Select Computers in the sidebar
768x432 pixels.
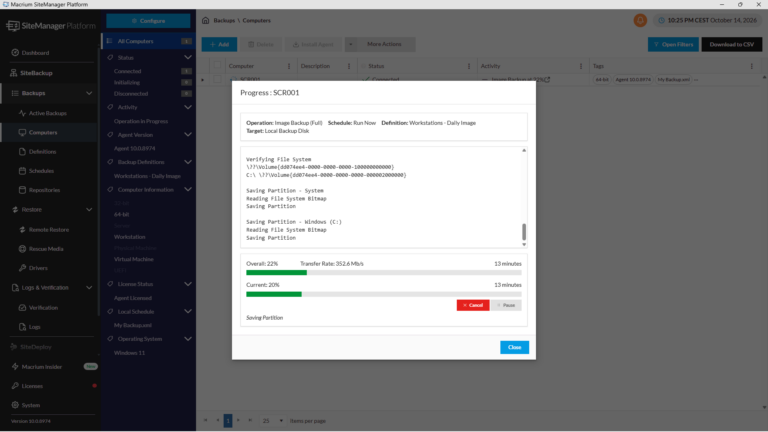point(43,132)
